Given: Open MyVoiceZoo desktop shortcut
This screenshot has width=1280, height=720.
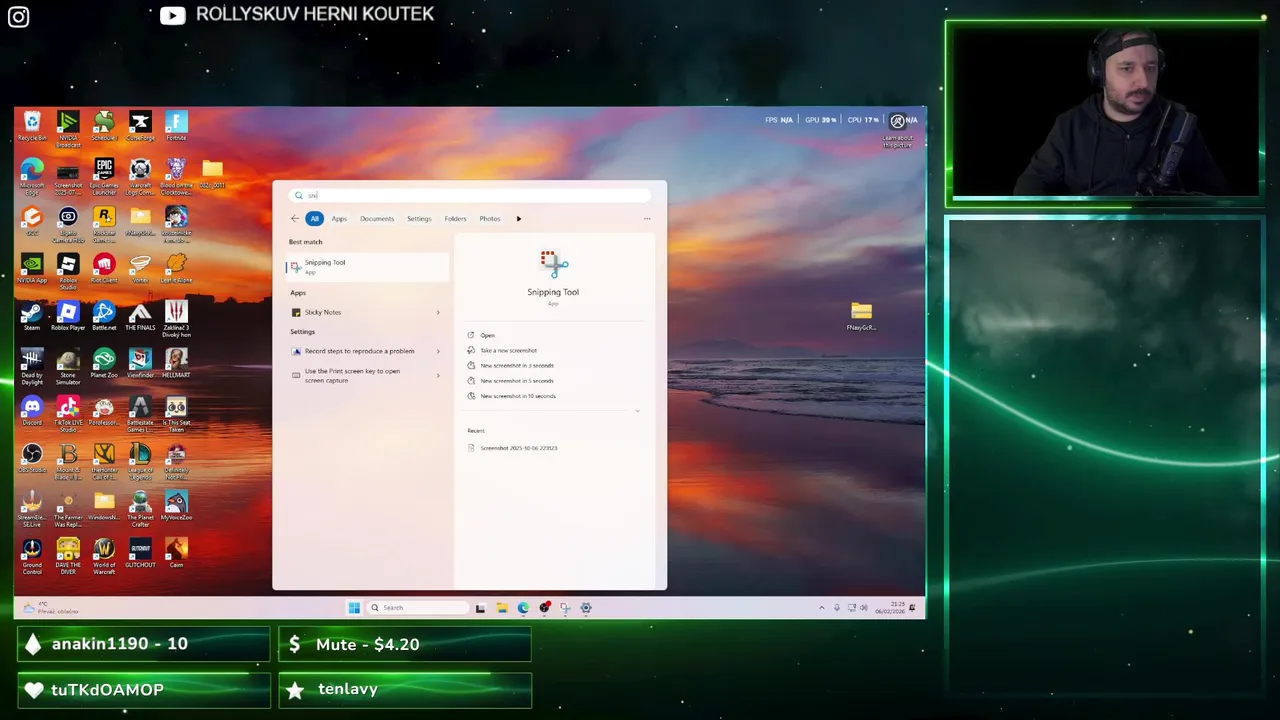Looking at the screenshot, I should [x=176, y=507].
